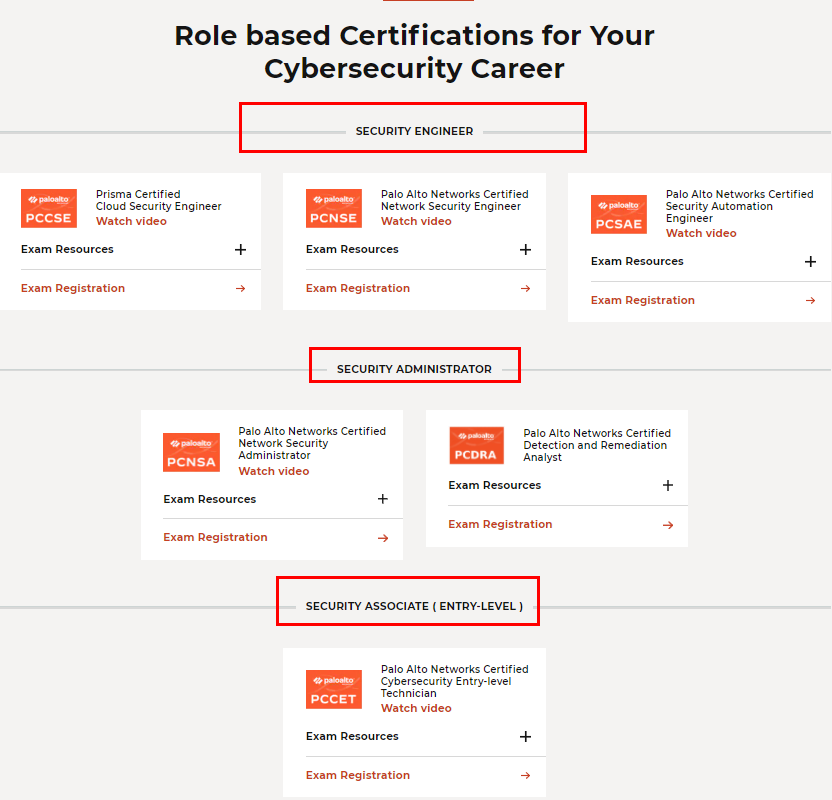The height and width of the screenshot is (800, 832).
Task: Watch video for Network Security Administrator
Action: coord(274,471)
